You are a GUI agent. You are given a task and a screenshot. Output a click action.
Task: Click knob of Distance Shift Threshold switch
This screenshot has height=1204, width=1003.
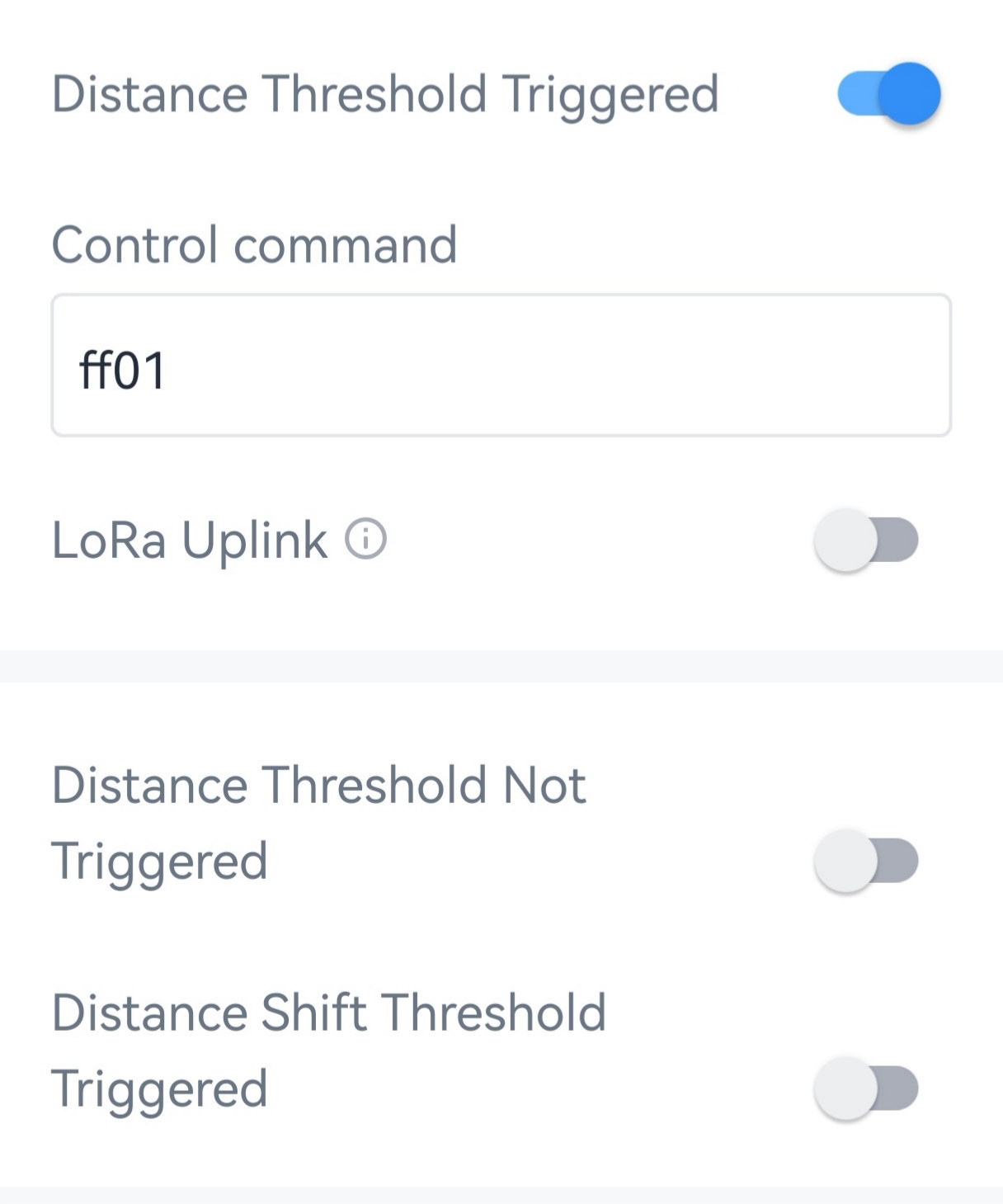pos(845,1088)
